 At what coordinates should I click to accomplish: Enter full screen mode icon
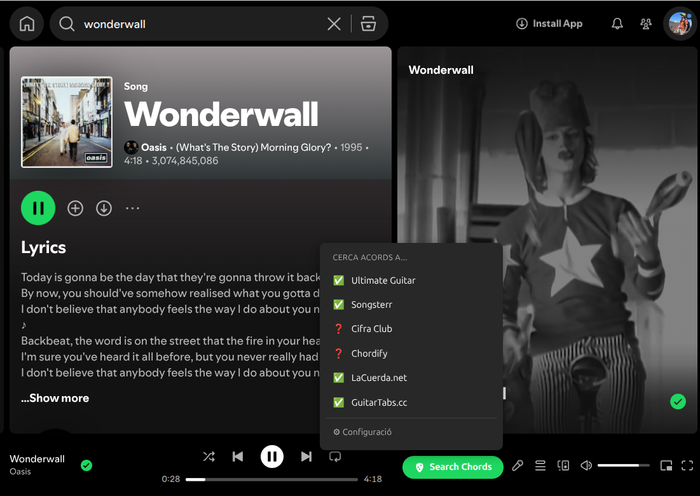(x=687, y=466)
